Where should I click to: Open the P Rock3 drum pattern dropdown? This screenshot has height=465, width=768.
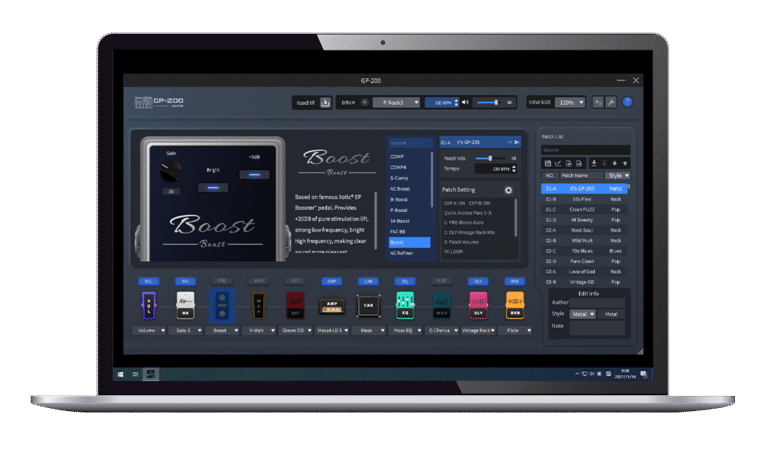click(x=397, y=102)
